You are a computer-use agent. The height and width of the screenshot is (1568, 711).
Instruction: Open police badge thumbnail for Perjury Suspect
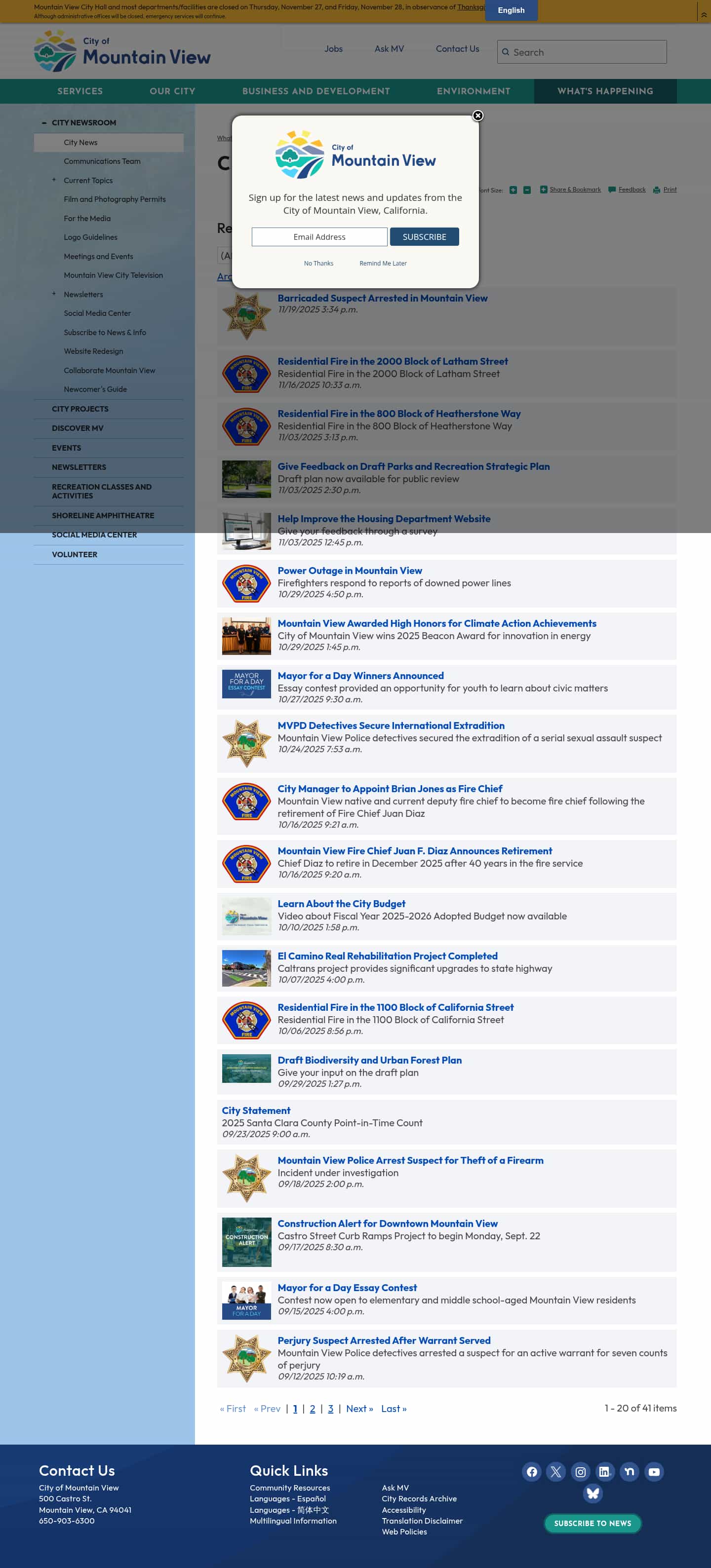tap(246, 1358)
